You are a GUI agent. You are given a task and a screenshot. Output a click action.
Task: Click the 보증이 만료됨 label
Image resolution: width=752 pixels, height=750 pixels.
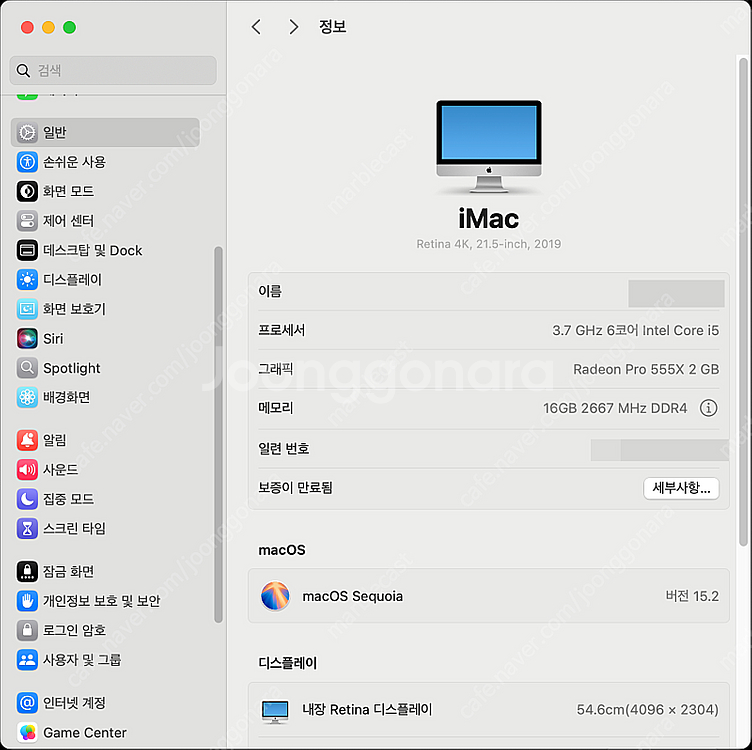(295, 488)
